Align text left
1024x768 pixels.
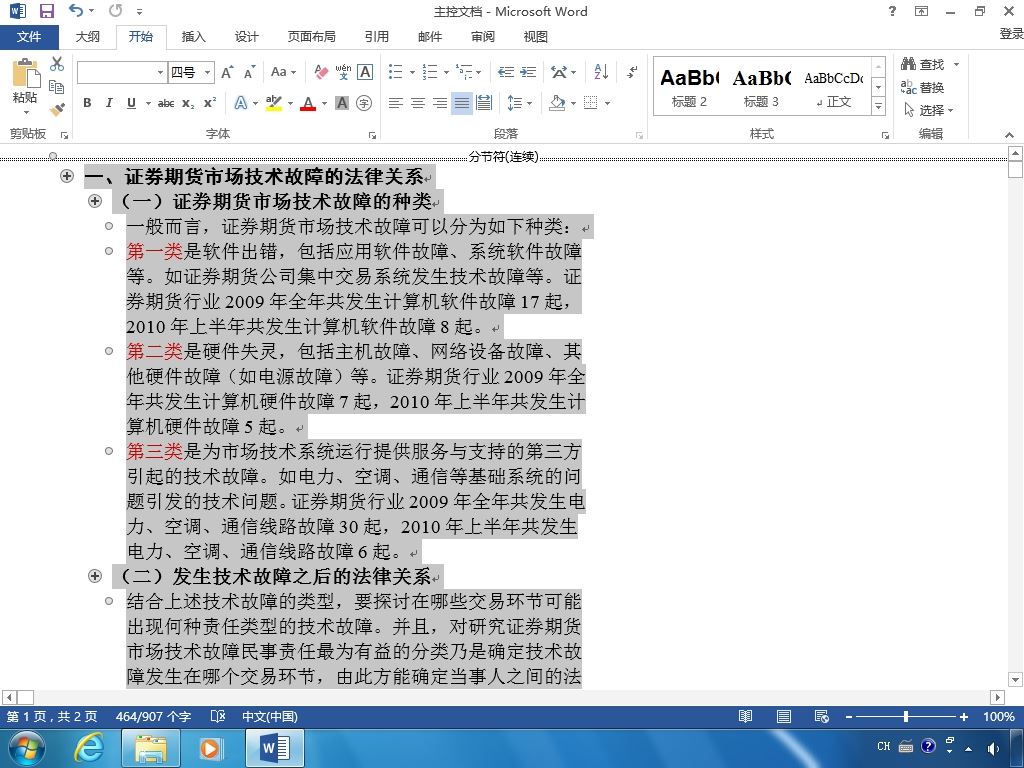point(396,103)
